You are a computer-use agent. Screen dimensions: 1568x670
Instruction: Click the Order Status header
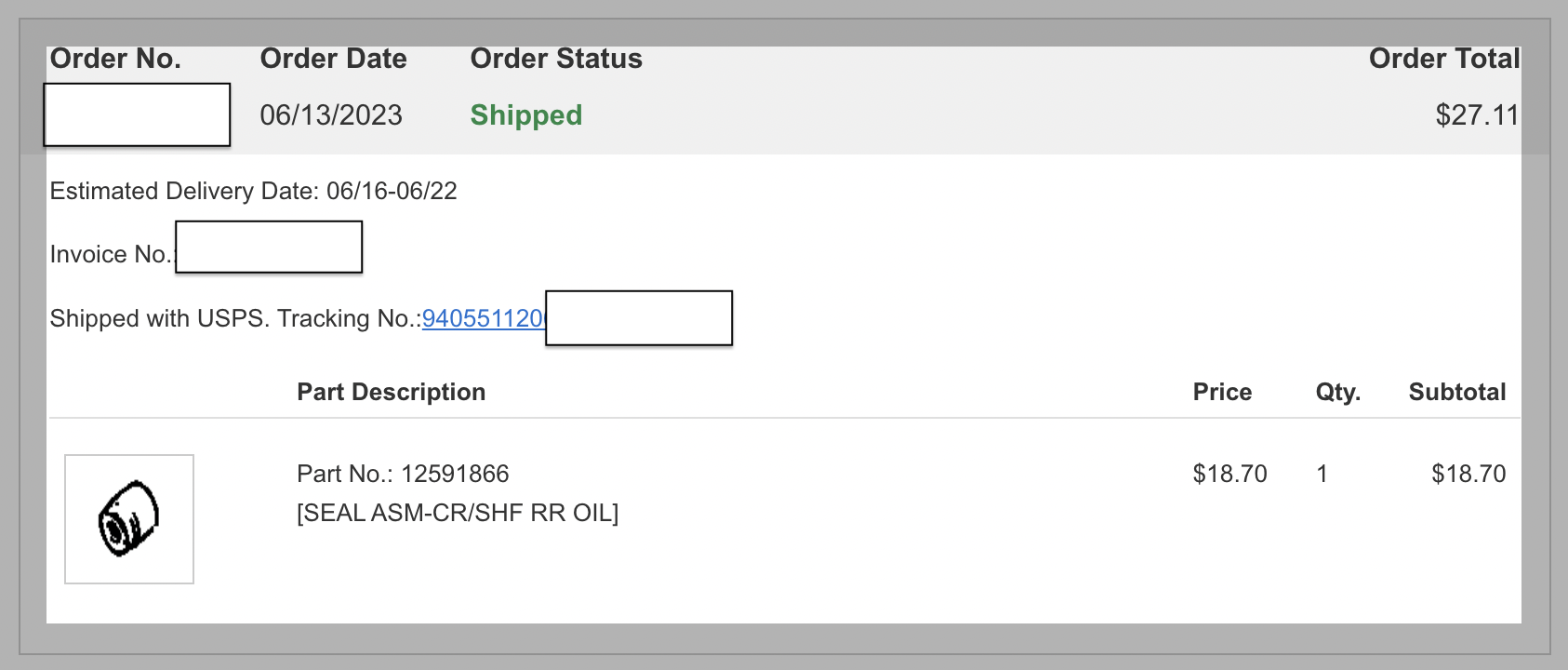pos(556,59)
